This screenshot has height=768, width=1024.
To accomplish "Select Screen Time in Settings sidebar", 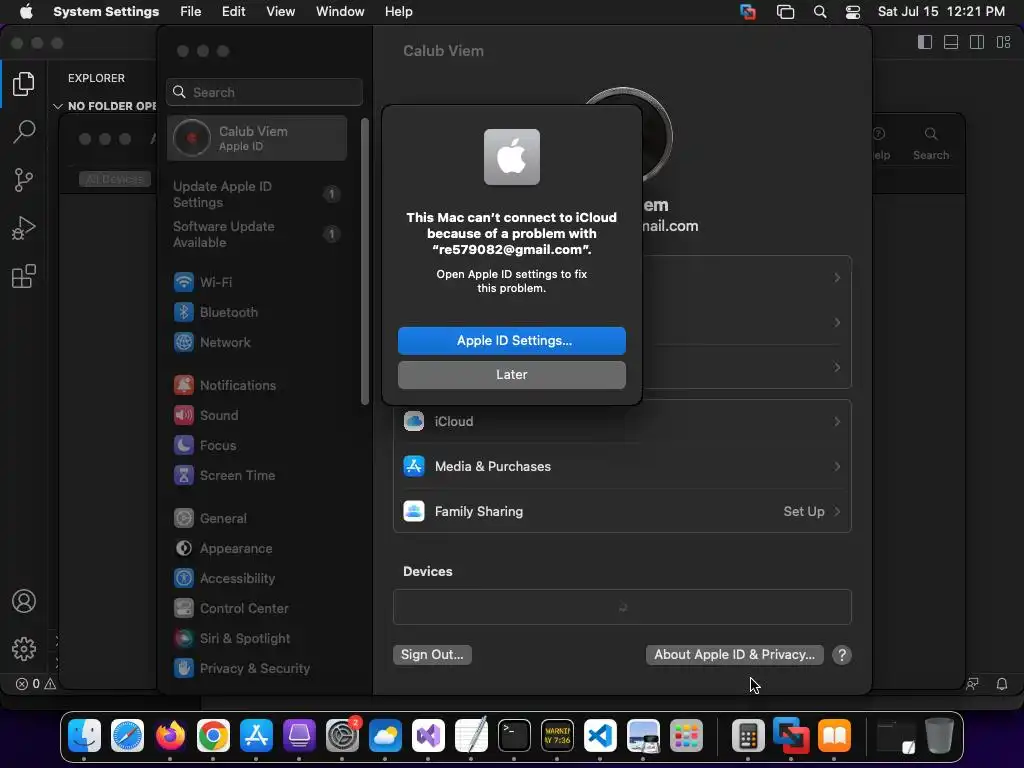I will pyautogui.click(x=257, y=475).
